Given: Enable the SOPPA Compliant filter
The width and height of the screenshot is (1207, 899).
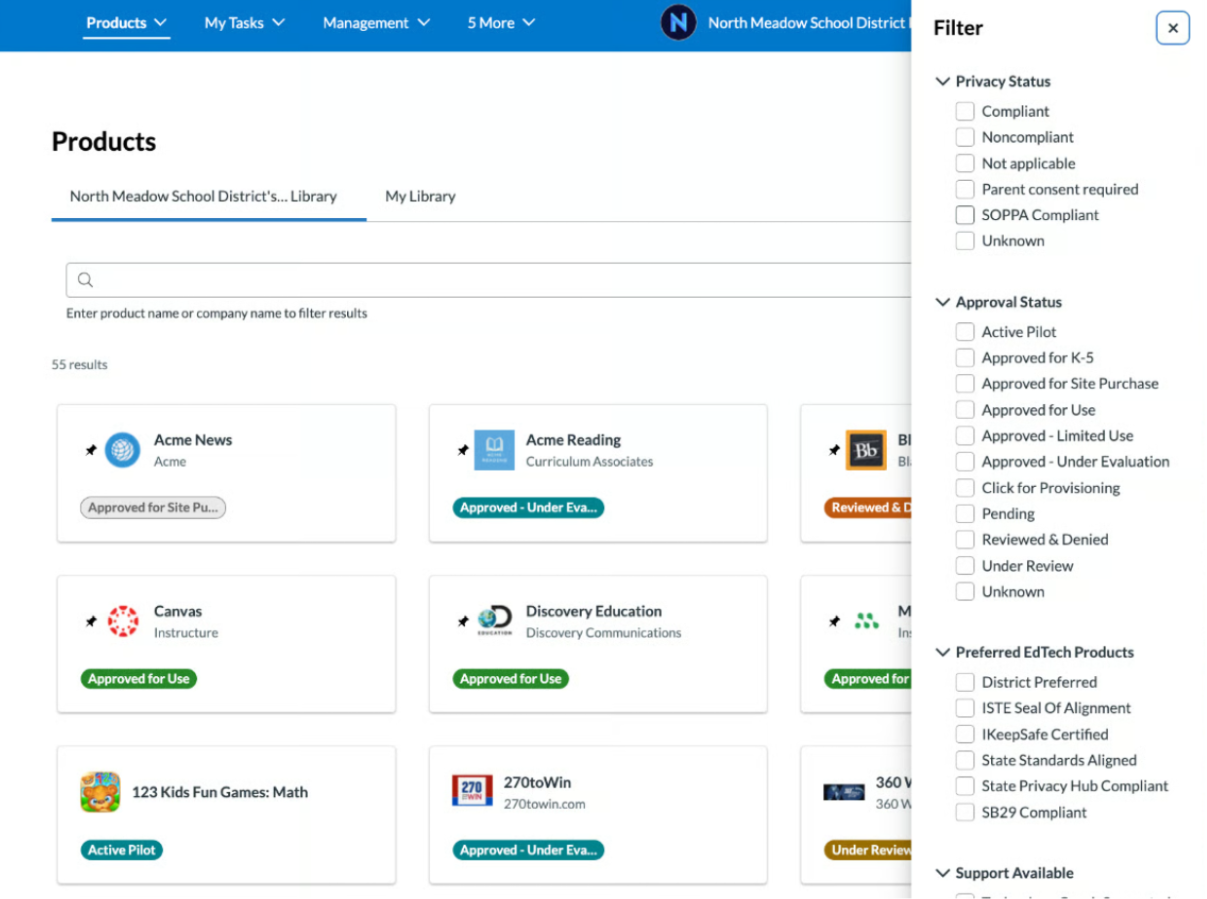Looking at the screenshot, I should (x=964, y=215).
